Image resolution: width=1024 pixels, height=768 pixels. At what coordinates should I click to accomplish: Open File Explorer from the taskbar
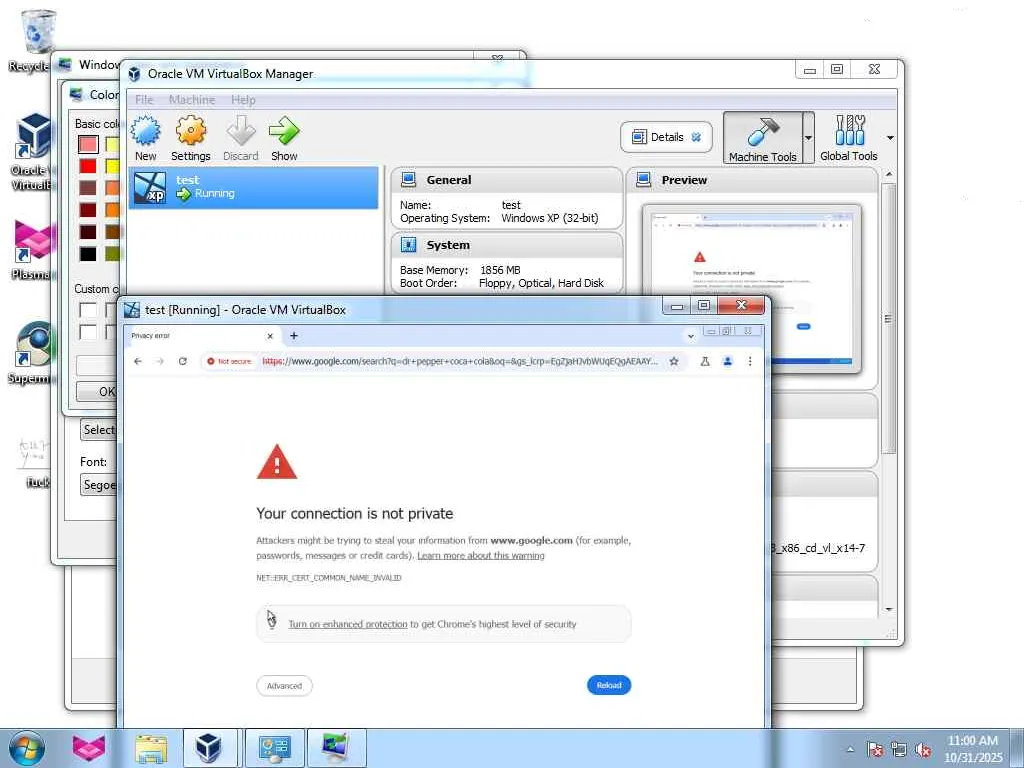[x=151, y=748]
